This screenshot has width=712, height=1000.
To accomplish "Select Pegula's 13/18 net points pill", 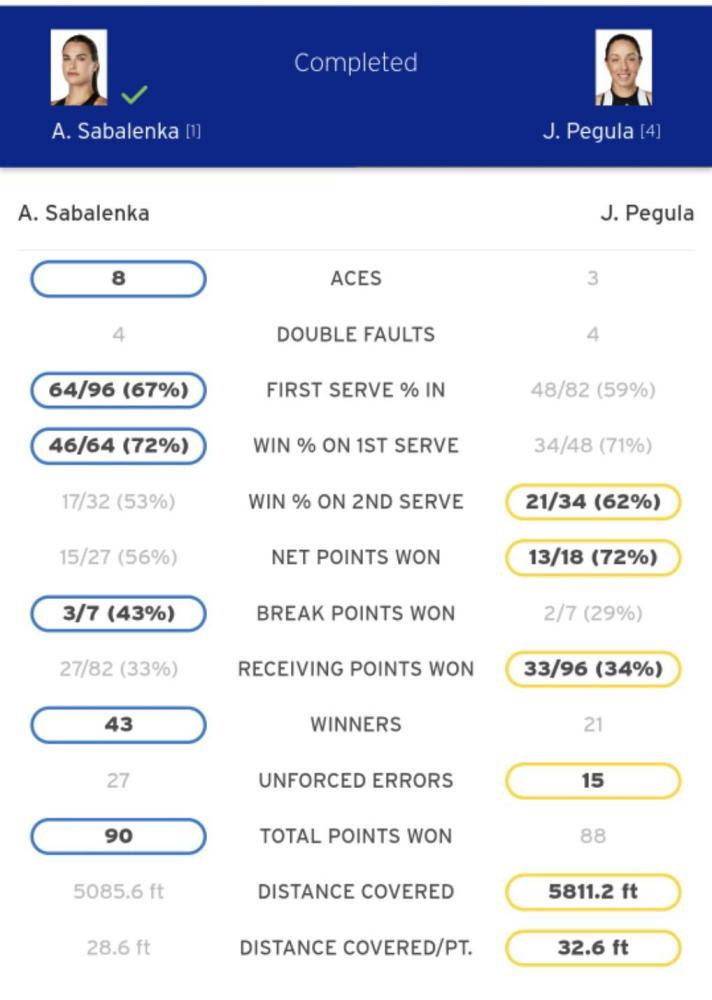I will [593, 557].
